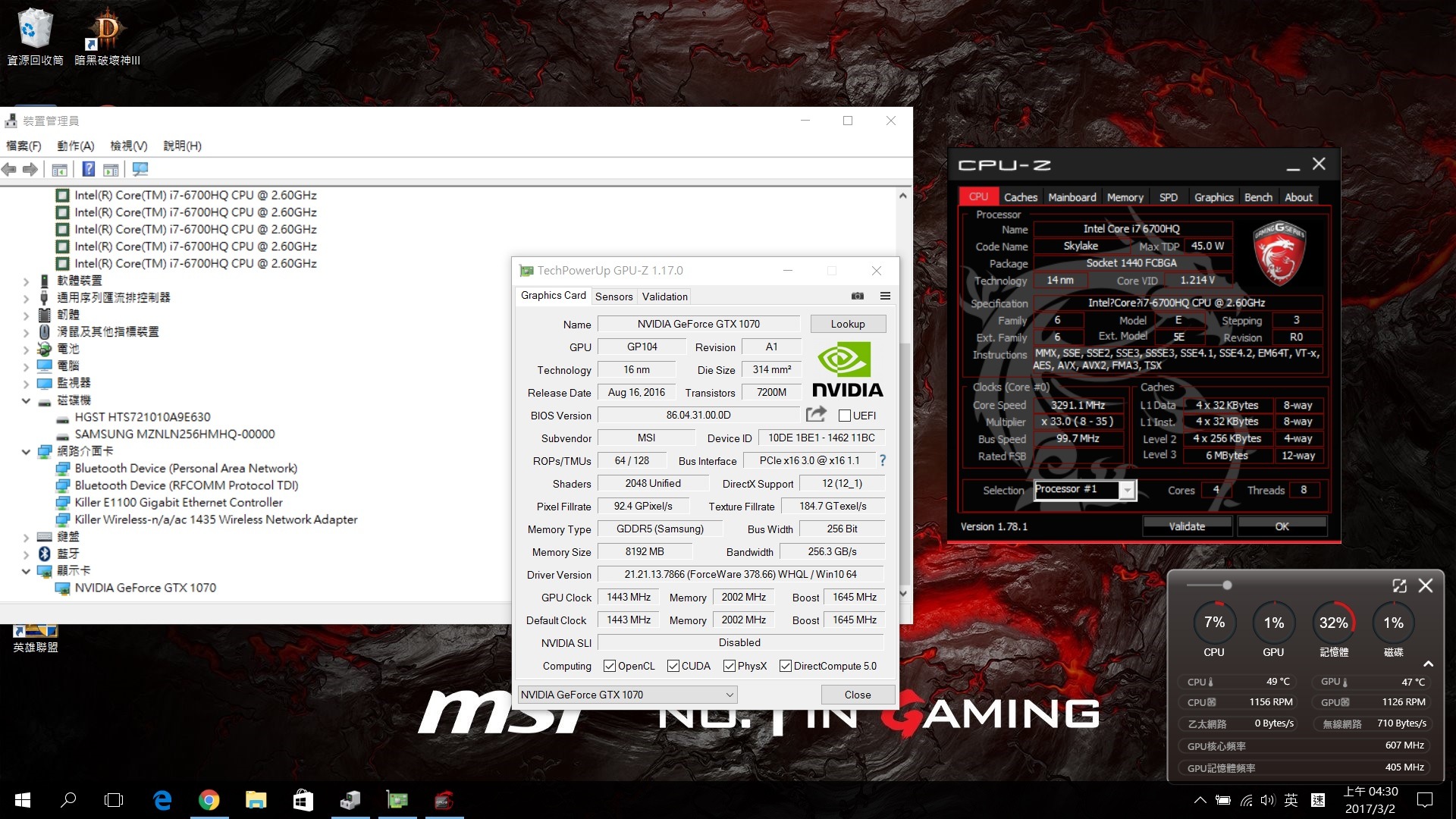This screenshot has height=819, width=1456.
Task: Open the 檔案(F) menu in Device Manager
Action: pos(24,146)
